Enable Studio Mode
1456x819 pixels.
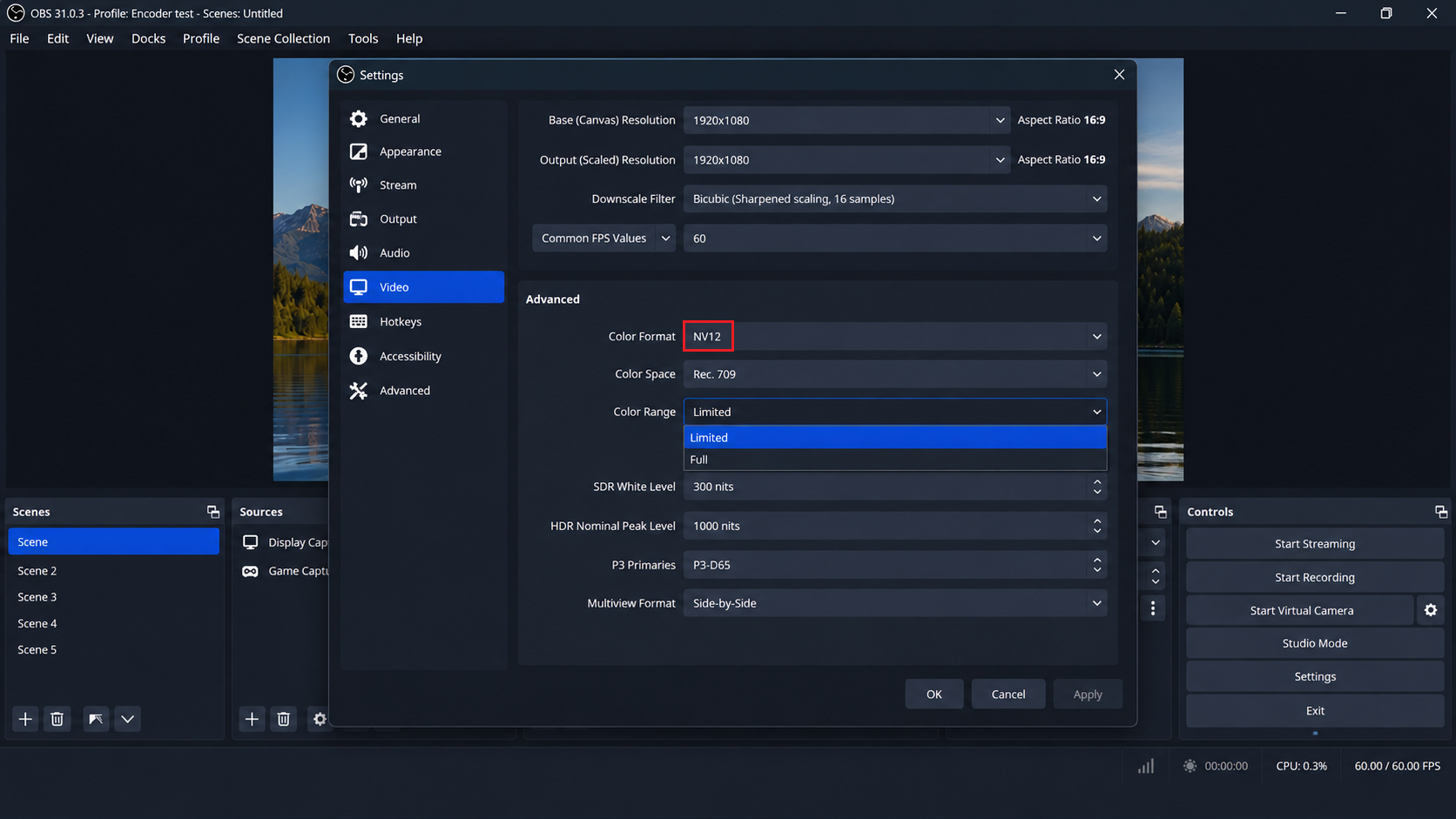1315,643
